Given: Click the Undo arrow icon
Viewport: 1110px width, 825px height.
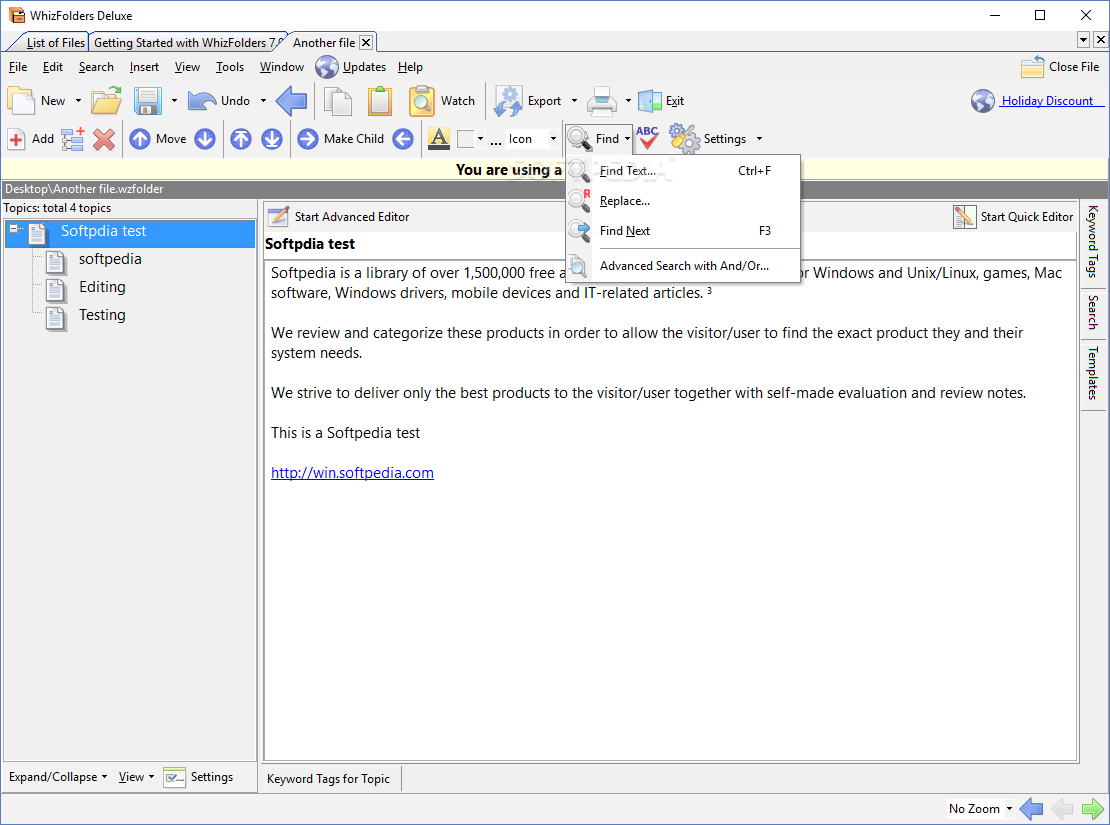Looking at the screenshot, I should (x=202, y=101).
